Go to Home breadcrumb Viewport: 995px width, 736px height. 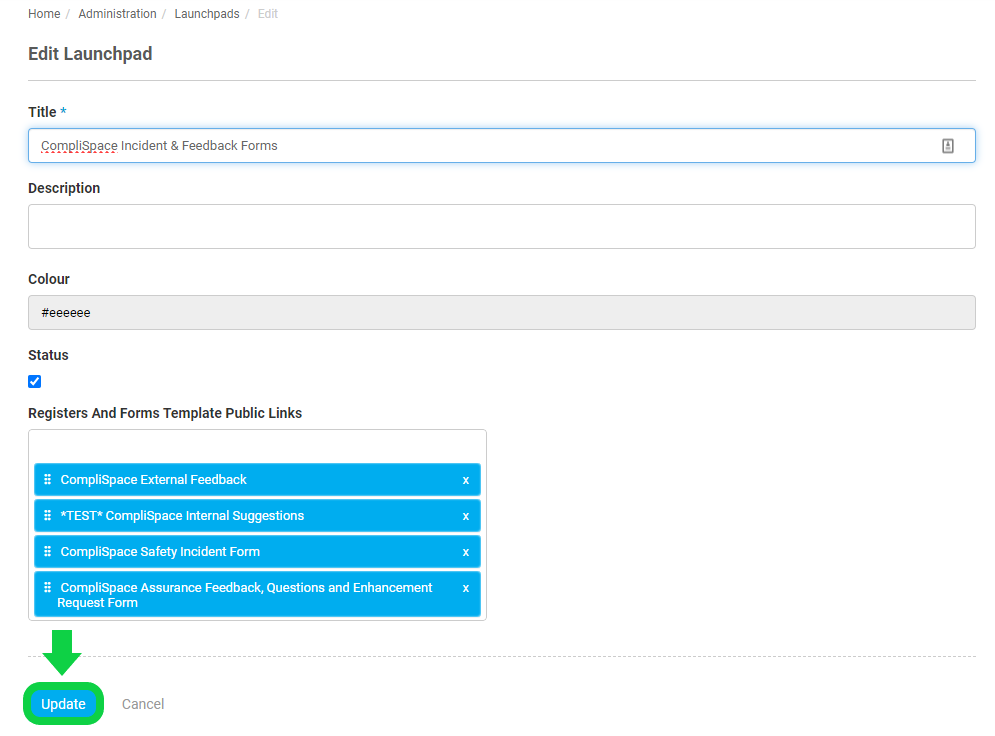[x=44, y=14]
